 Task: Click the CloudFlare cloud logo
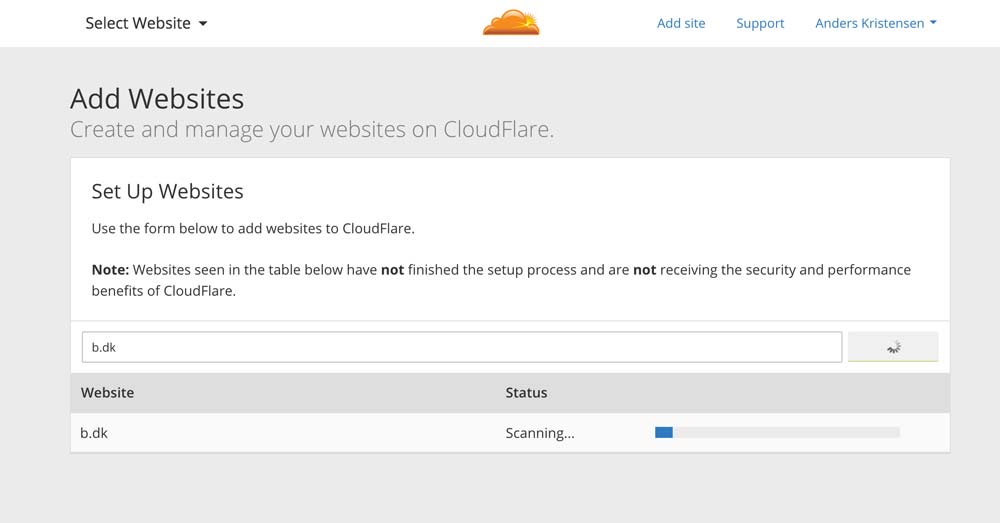click(511, 23)
